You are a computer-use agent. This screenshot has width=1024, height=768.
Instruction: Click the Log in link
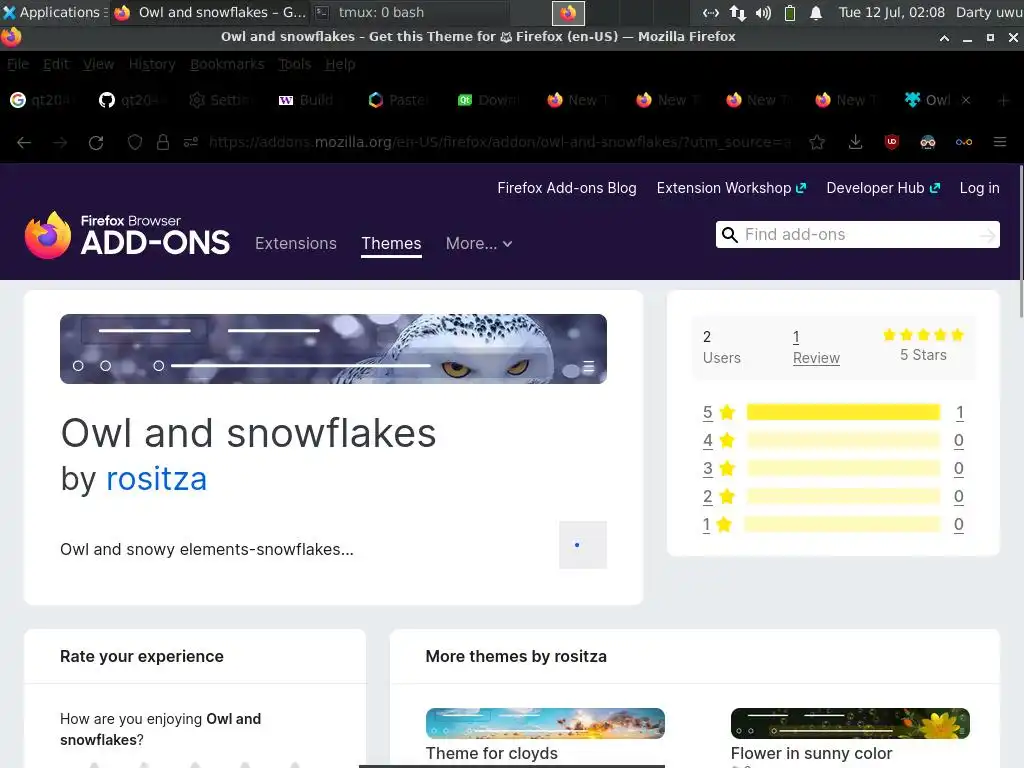pyautogui.click(x=980, y=188)
